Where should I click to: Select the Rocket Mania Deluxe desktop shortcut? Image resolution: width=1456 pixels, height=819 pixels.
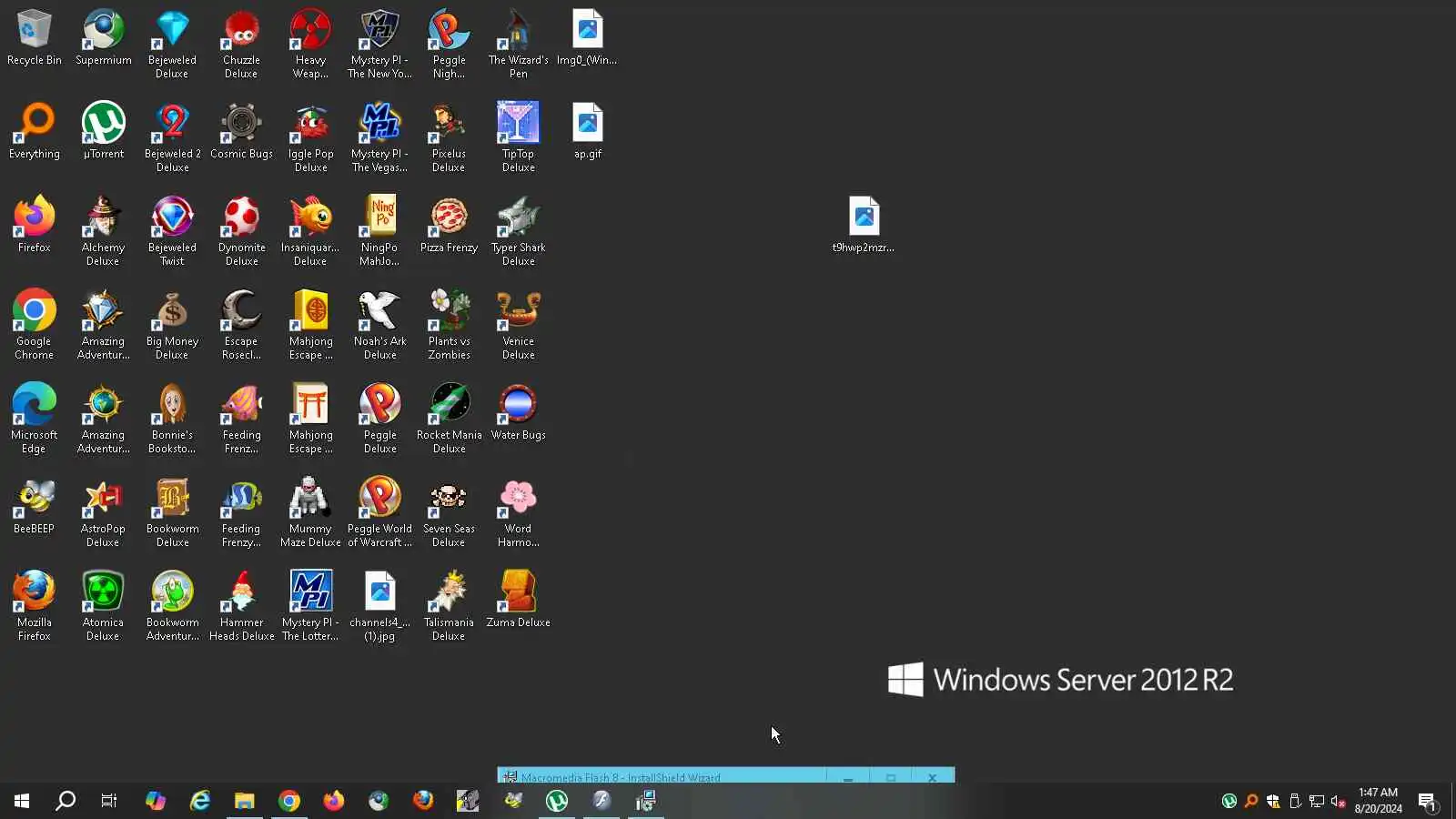pyautogui.click(x=449, y=419)
